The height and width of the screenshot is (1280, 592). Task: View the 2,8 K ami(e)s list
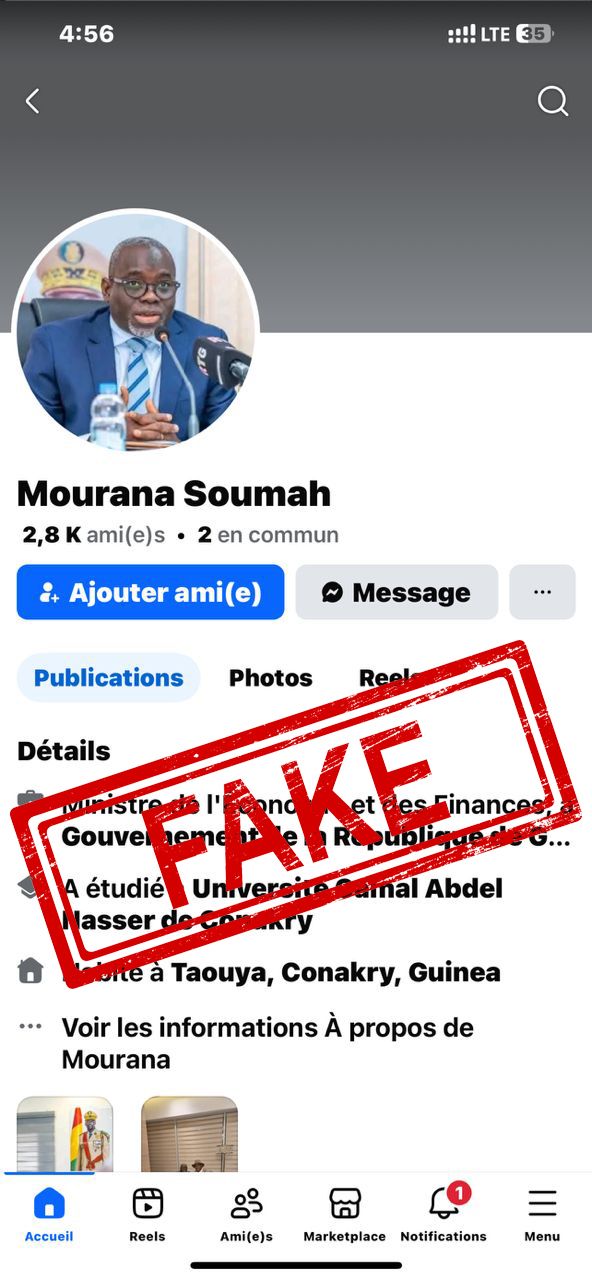tap(94, 535)
